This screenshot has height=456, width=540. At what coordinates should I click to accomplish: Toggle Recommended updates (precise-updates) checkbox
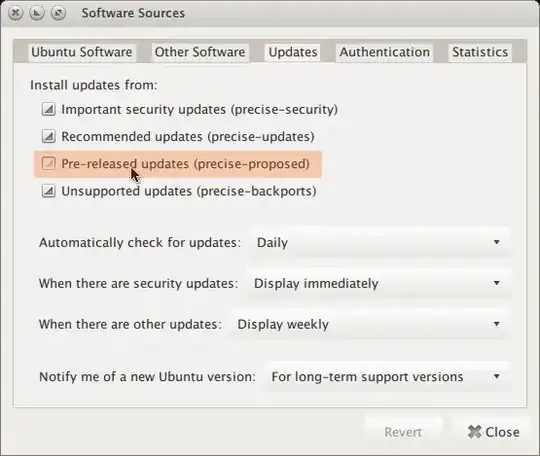48,136
